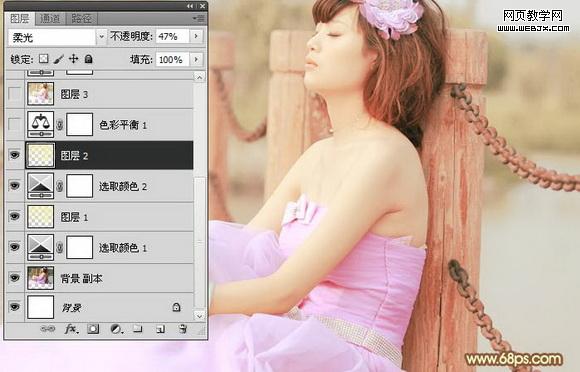The image size is (580, 372).
Task: Hide 图层 2 layer eye
Action: [14, 155]
